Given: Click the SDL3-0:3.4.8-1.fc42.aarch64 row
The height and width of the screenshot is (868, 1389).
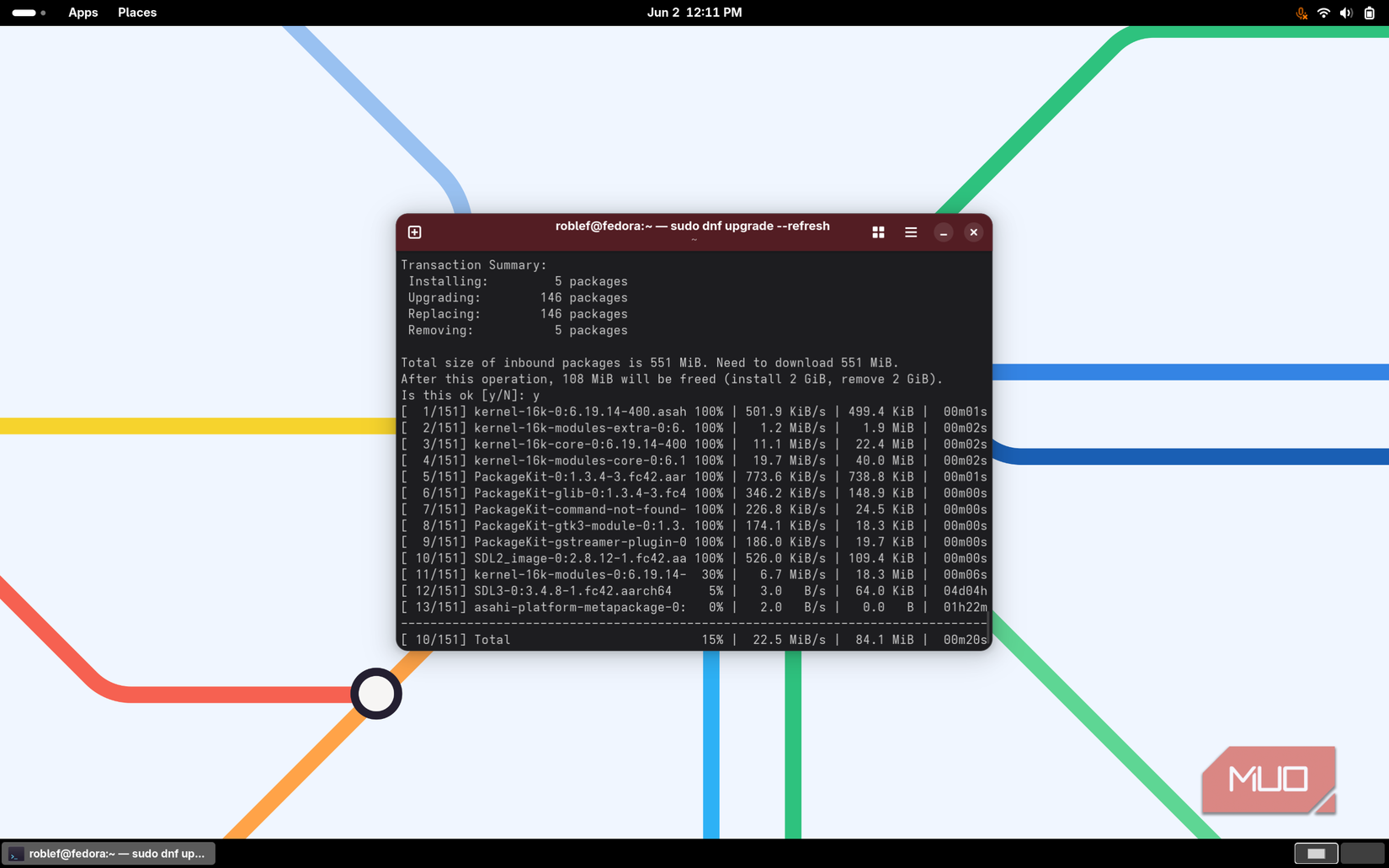Looking at the screenshot, I should point(694,591).
